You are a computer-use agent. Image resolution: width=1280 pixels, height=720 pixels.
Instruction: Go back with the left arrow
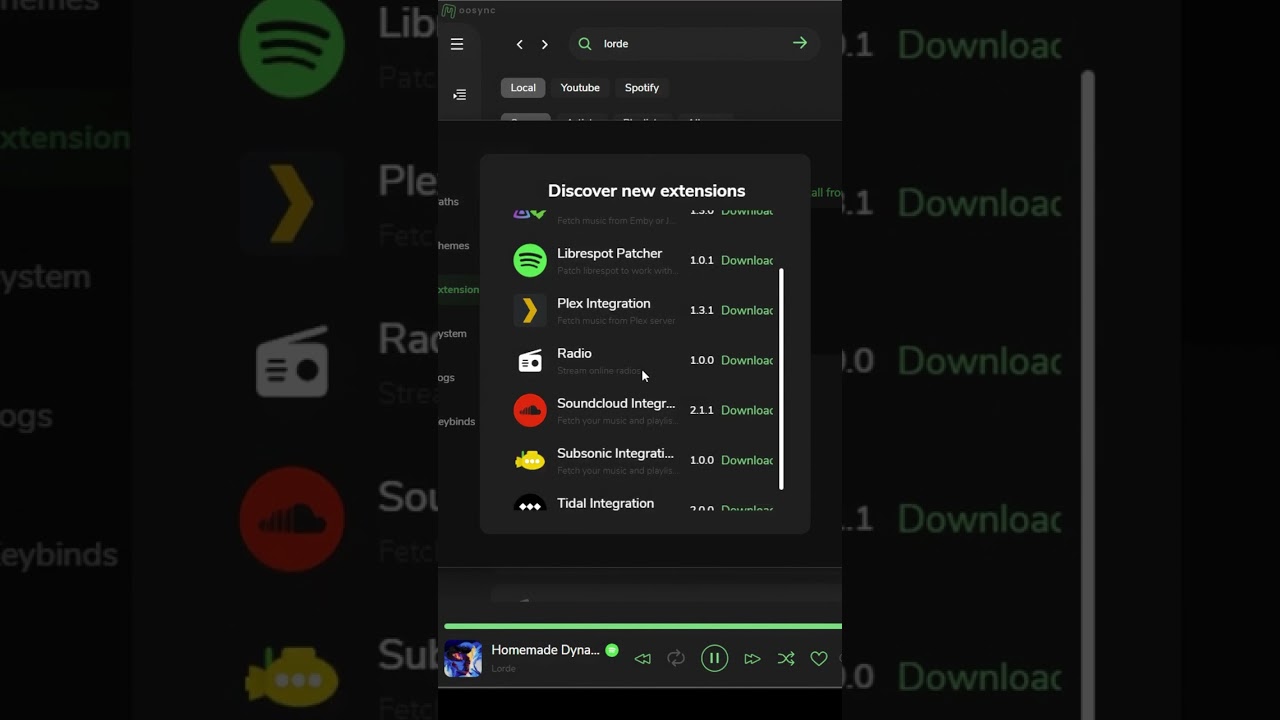[519, 44]
